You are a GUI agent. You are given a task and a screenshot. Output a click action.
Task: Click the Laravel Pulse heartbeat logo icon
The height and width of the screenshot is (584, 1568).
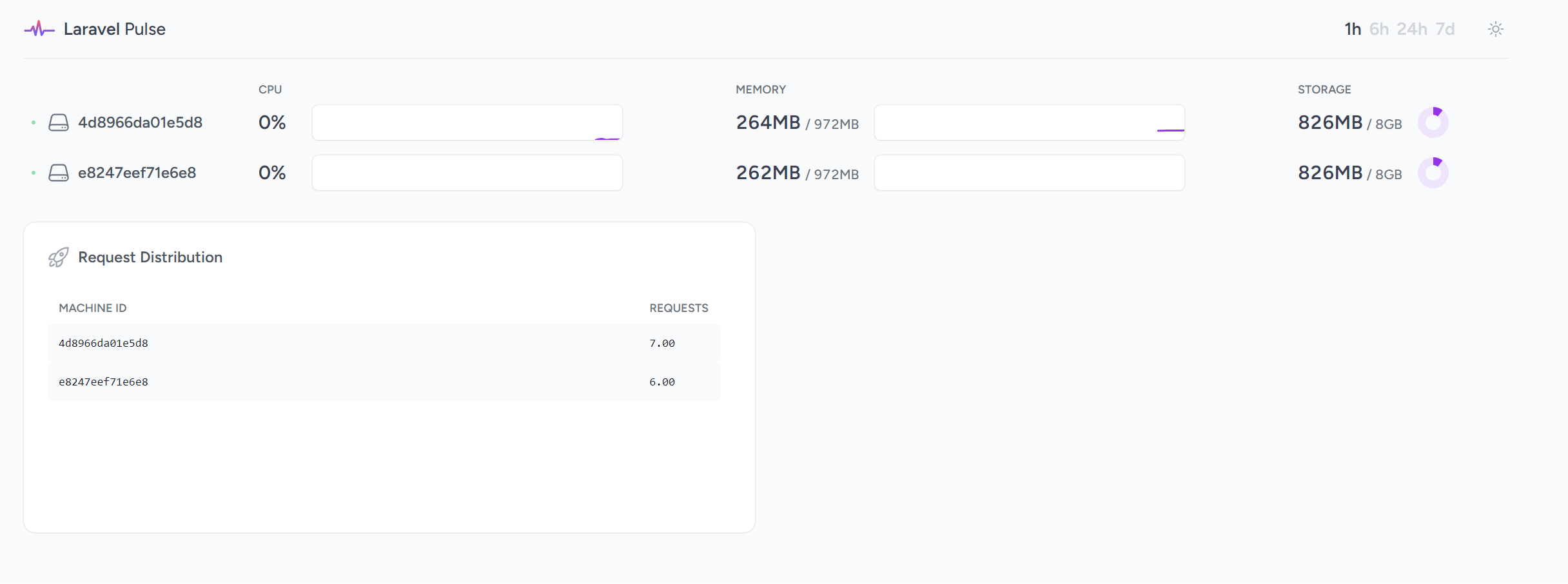(x=39, y=29)
